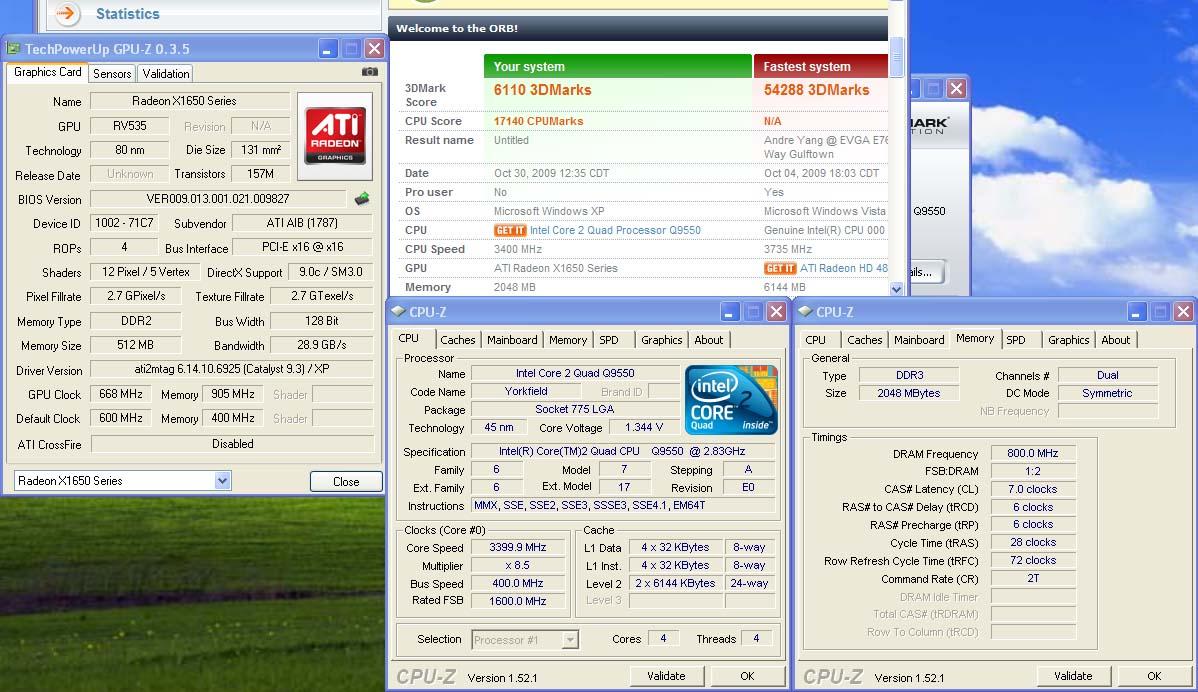Click the left CPU-Z window title icon
This screenshot has width=1198, height=692.
coord(398,312)
